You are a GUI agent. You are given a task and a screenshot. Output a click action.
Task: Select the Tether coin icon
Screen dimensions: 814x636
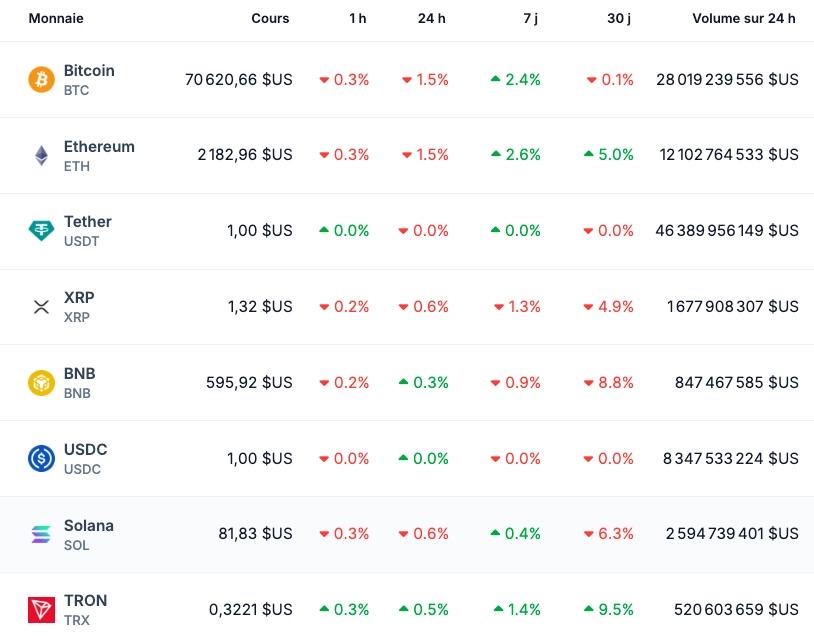[40, 230]
